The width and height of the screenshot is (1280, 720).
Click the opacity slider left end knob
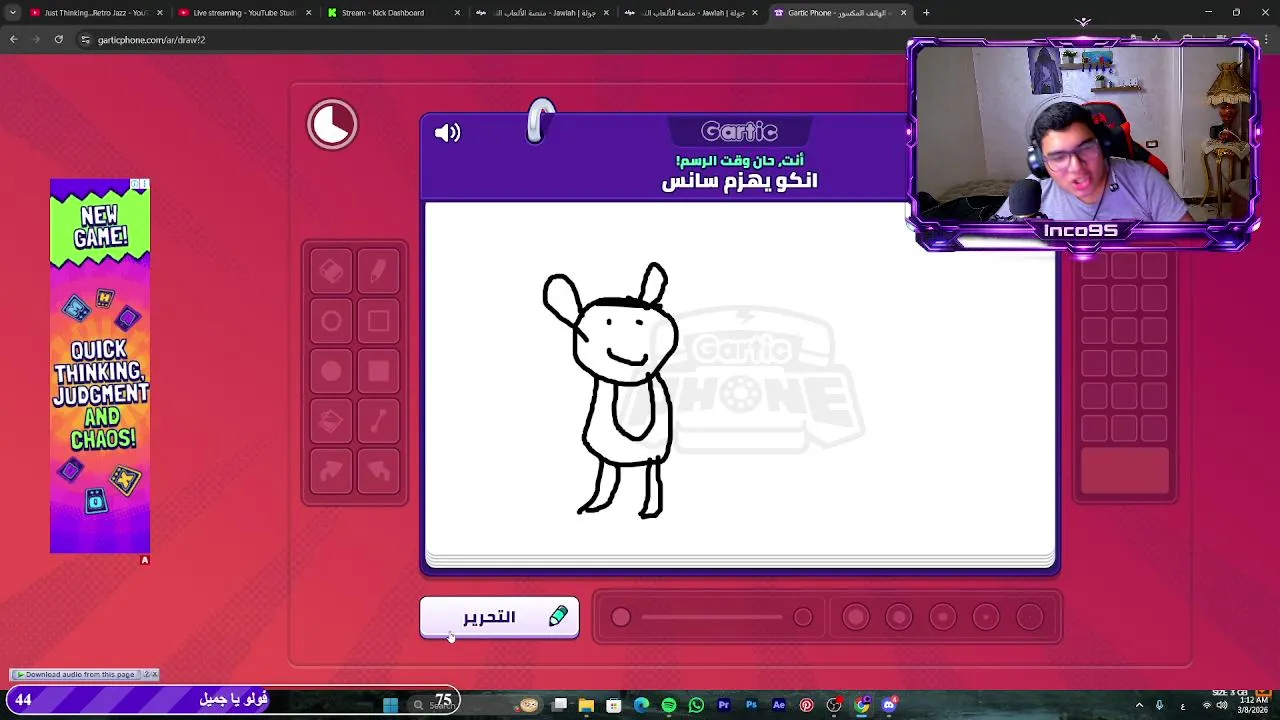[621, 617]
